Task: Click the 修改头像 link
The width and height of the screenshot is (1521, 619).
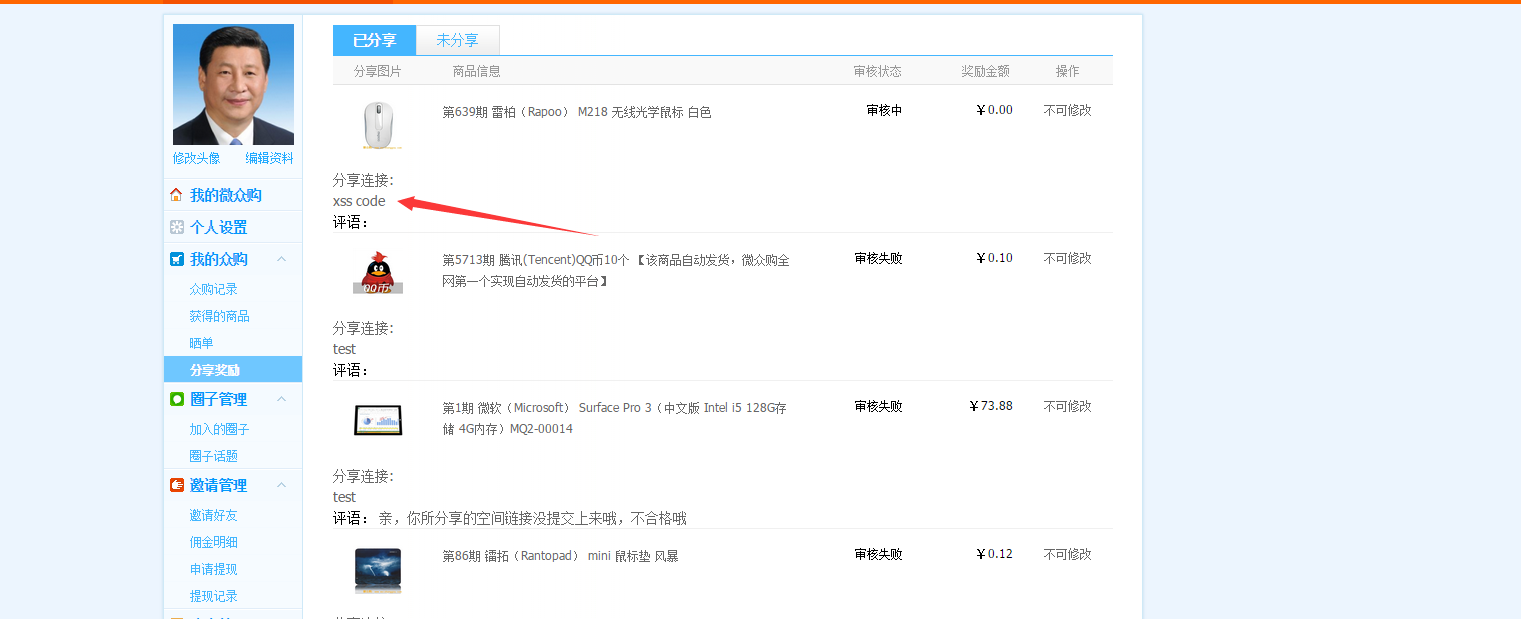Action: tap(196, 158)
